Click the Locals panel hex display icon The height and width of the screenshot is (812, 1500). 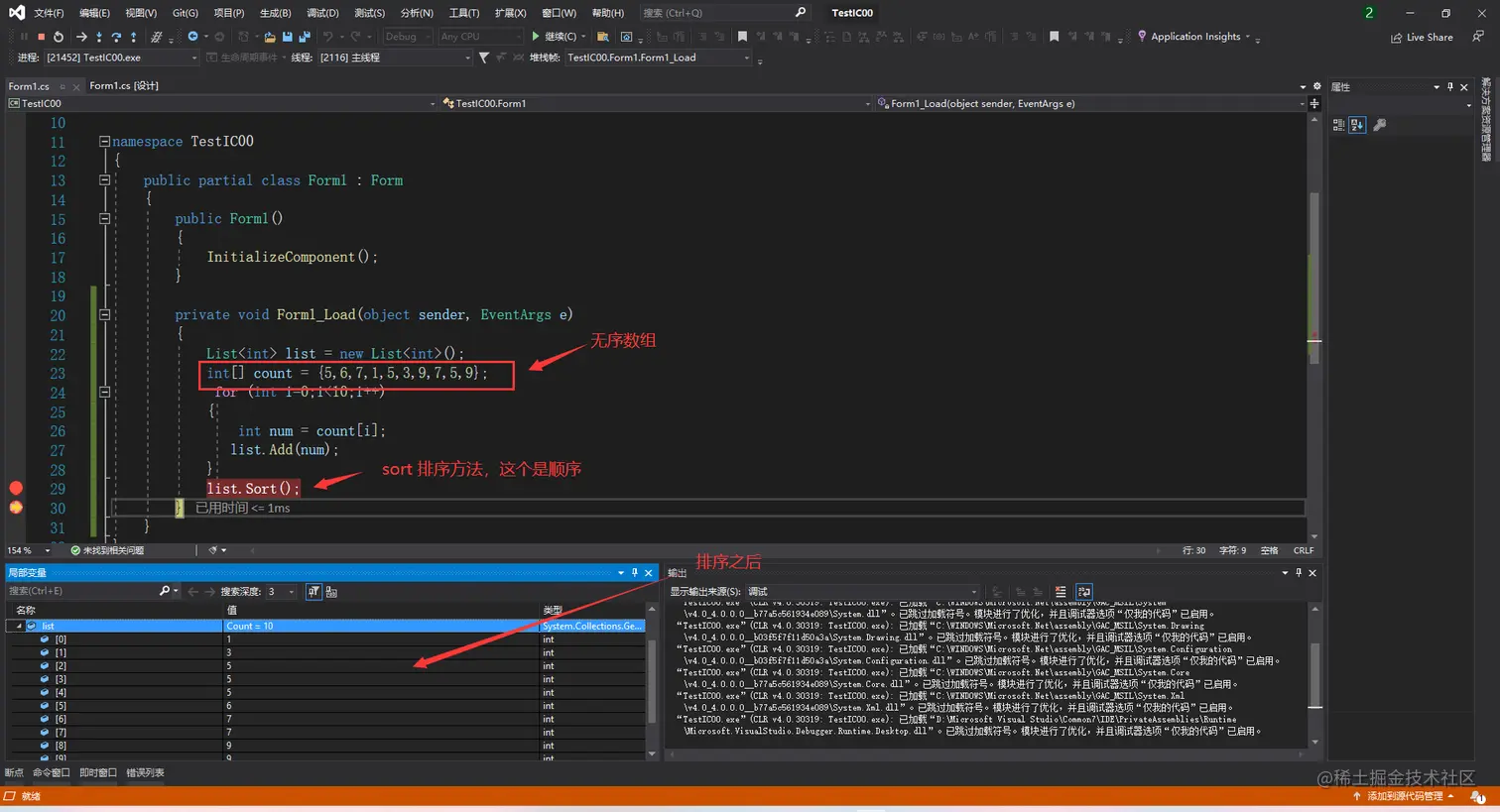pyautogui.click(x=331, y=592)
